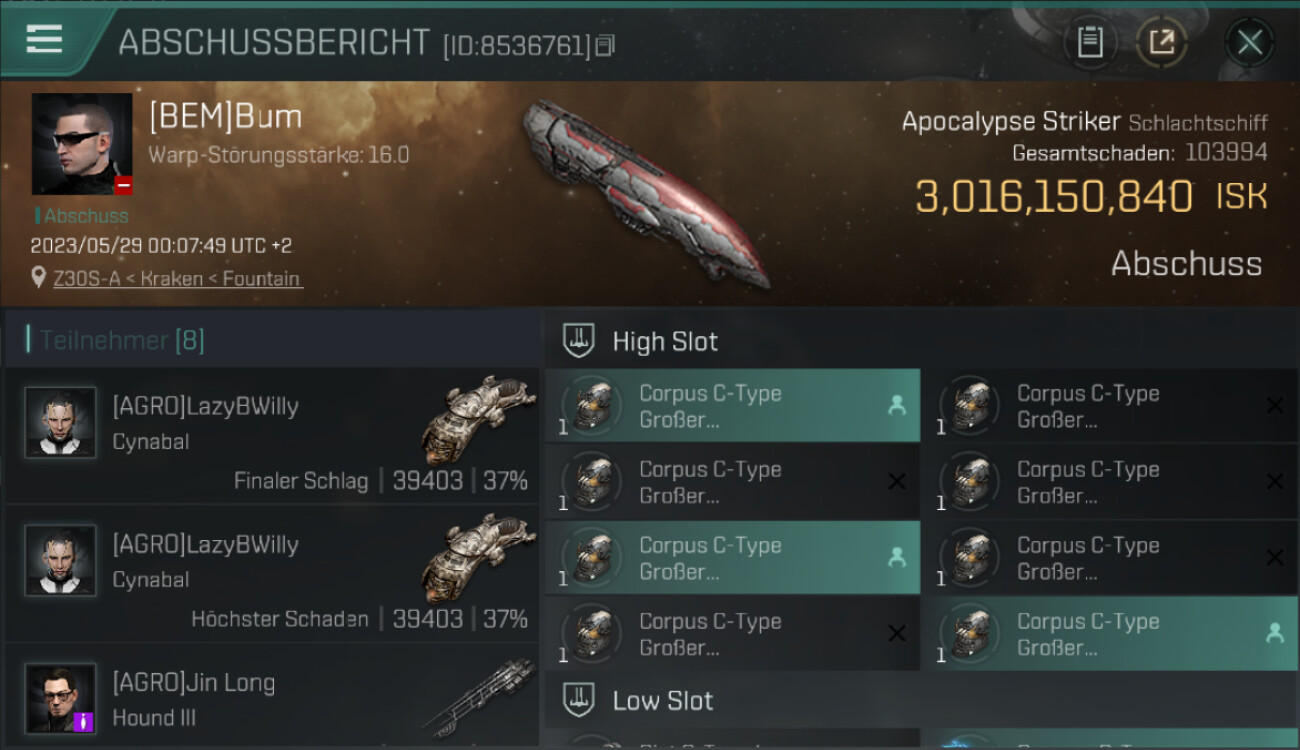Click the share export icon
This screenshot has width=1300, height=750.
point(1161,42)
